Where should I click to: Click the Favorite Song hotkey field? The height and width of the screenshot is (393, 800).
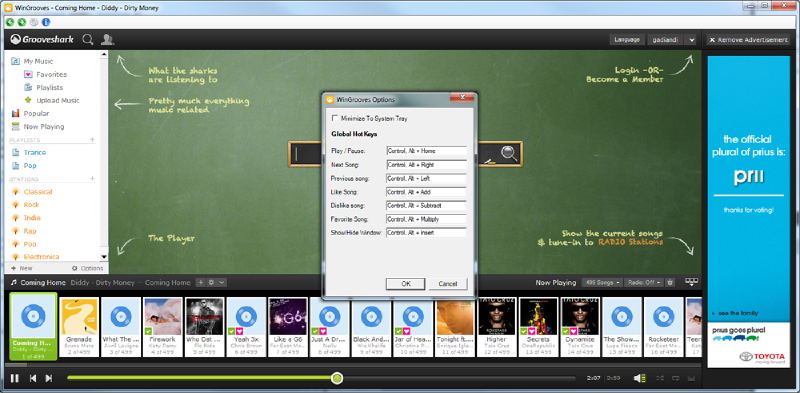[x=427, y=219]
